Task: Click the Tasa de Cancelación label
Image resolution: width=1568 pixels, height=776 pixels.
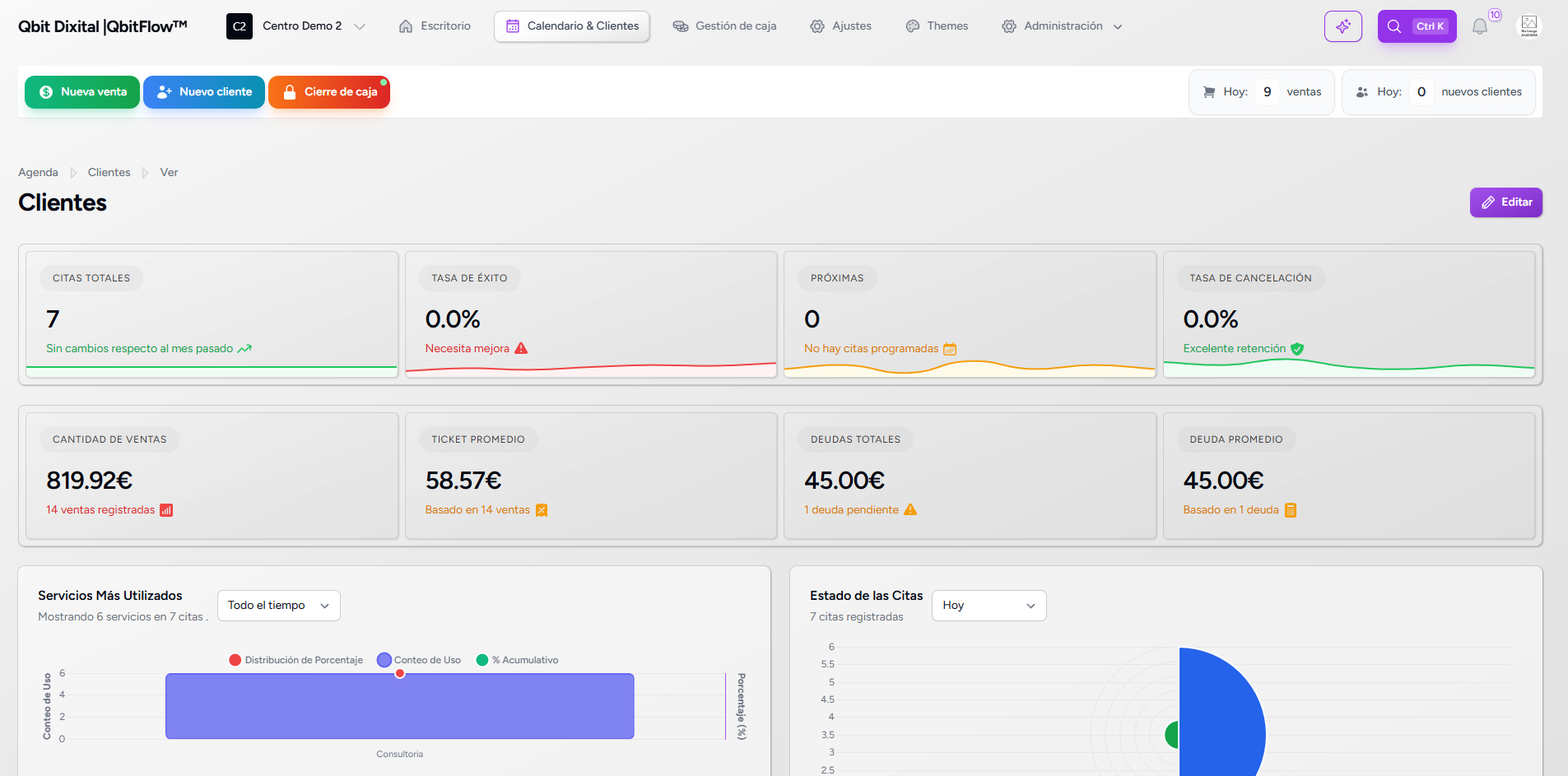Action: point(1250,278)
